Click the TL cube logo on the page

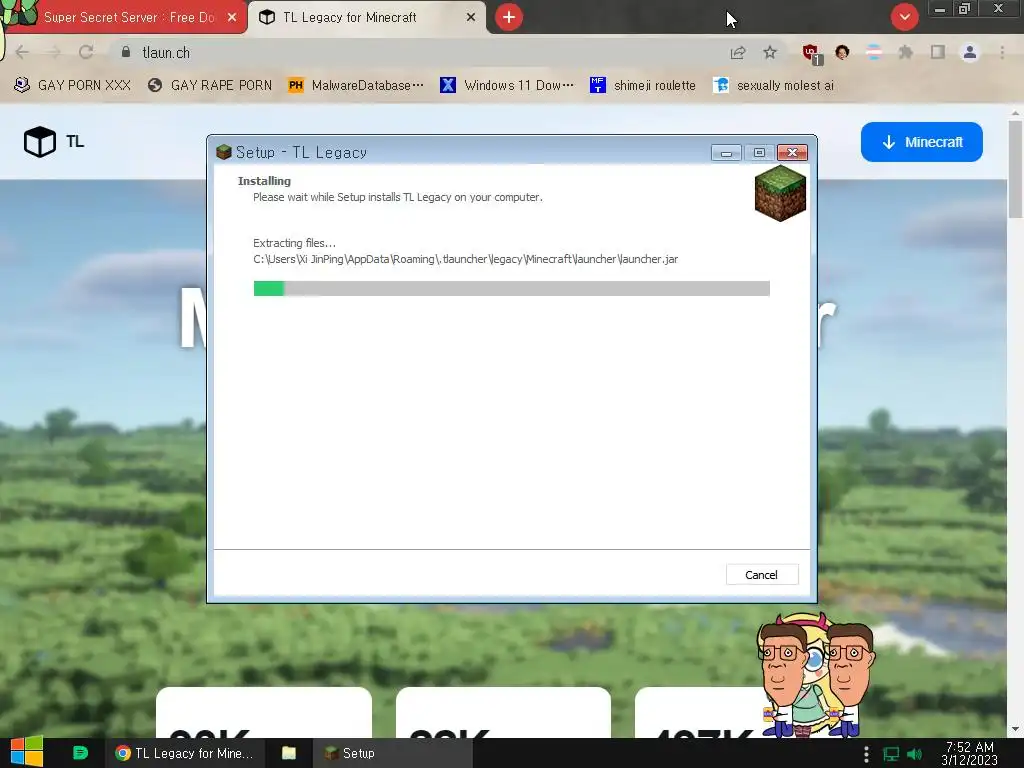click(x=40, y=141)
